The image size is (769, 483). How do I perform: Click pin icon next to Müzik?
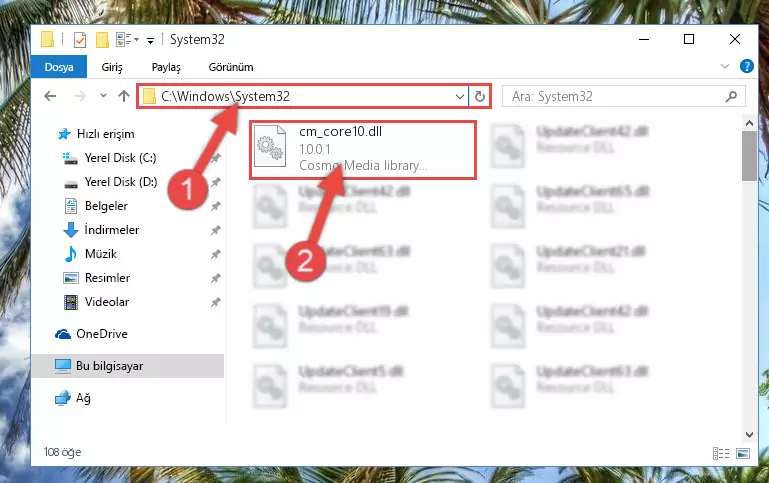coord(215,254)
